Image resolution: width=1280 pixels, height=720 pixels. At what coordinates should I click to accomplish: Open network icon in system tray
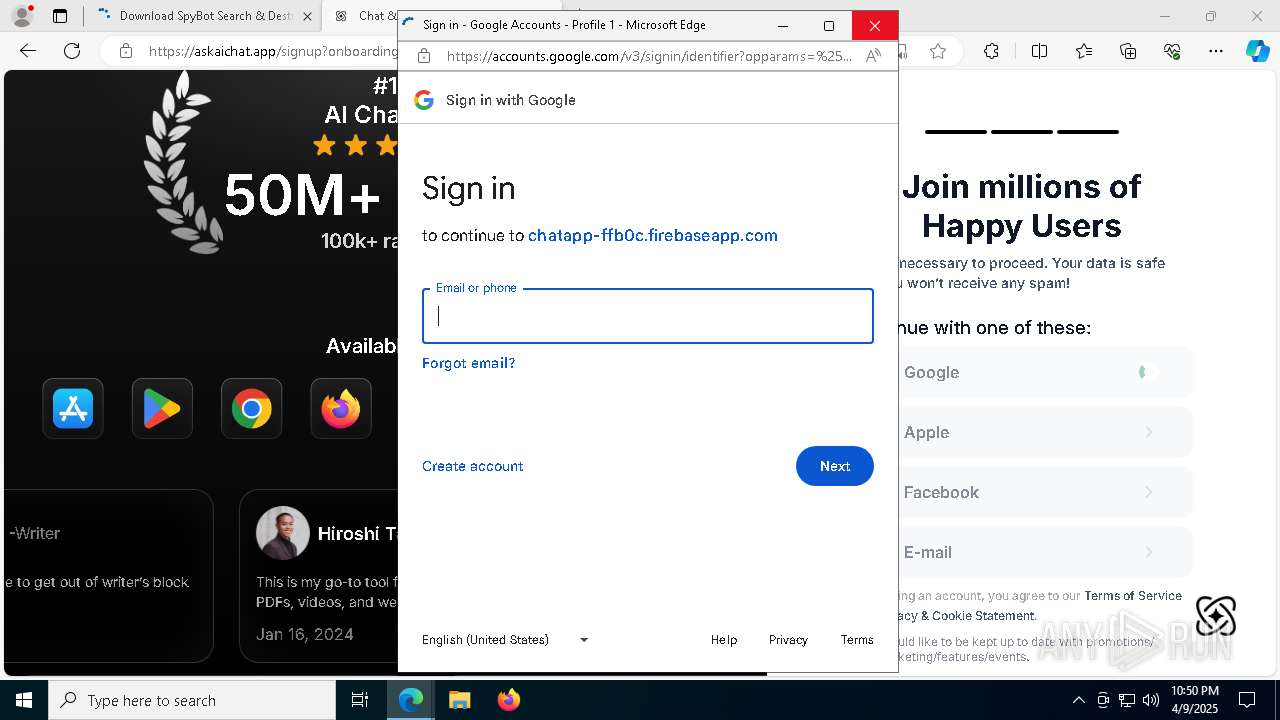[1127, 700]
